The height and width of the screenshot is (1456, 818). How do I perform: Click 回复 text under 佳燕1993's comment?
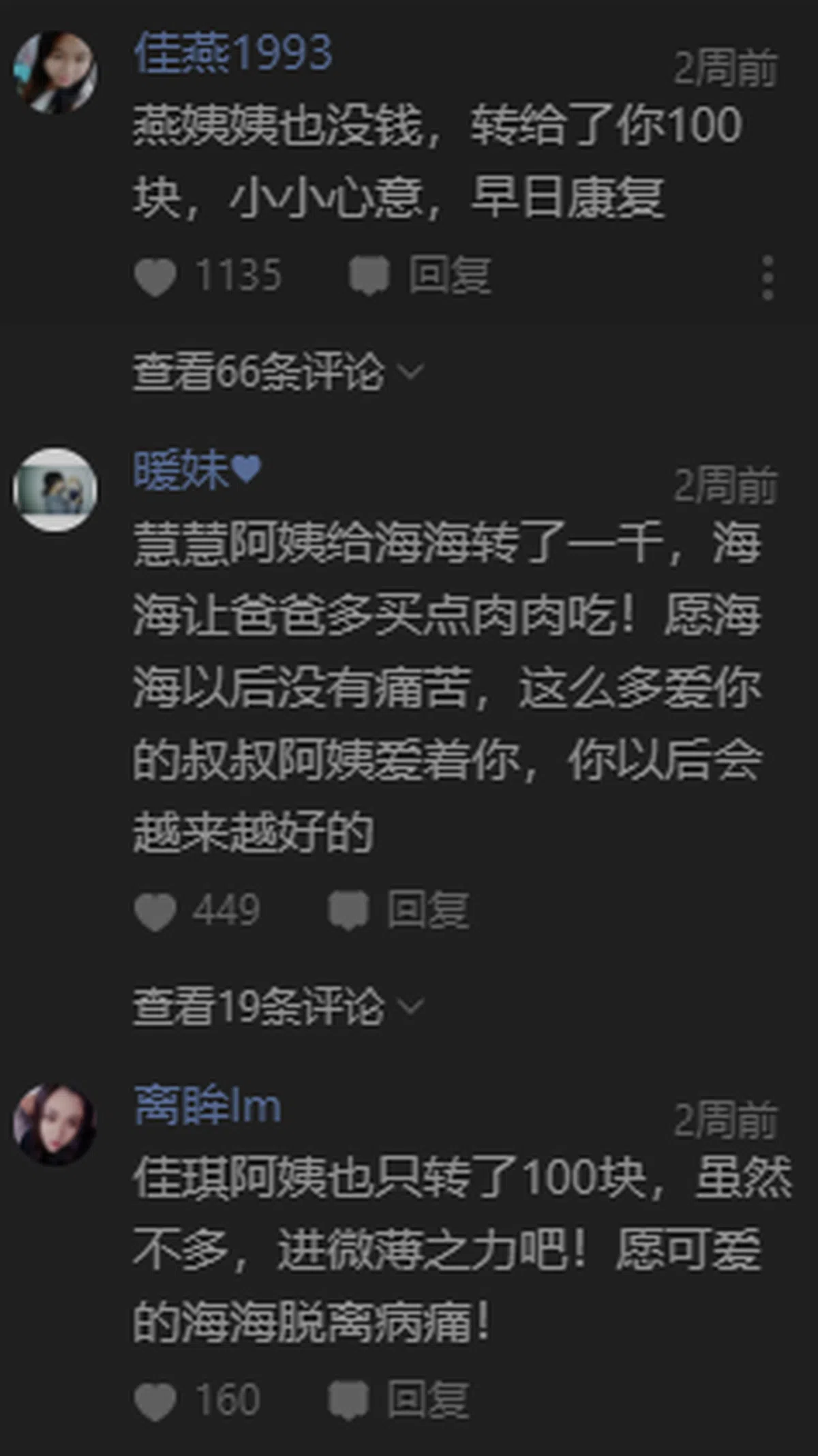(x=450, y=276)
